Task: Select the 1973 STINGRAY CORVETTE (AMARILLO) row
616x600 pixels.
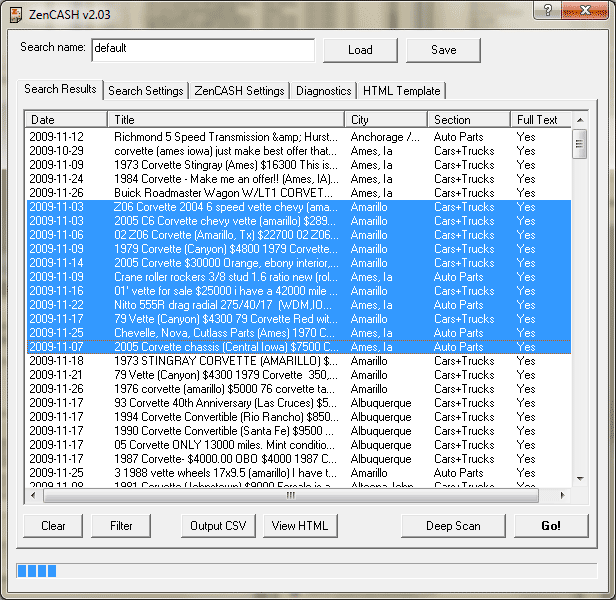Action: pyautogui.click(x=225, y=361)
